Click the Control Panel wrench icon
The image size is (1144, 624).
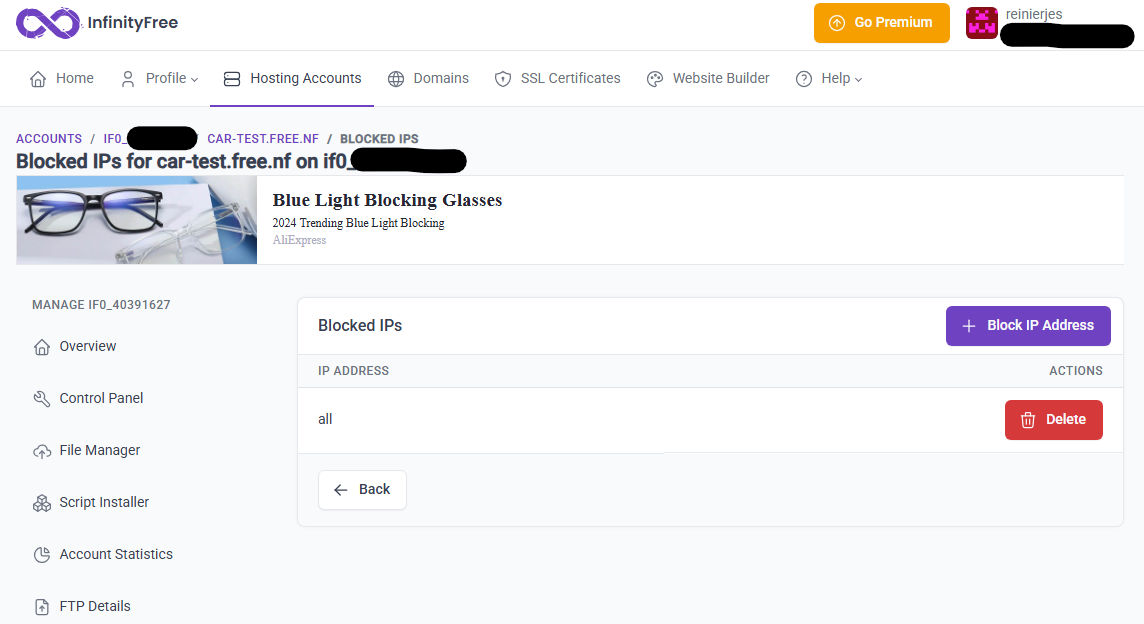(x=42, y=399)
